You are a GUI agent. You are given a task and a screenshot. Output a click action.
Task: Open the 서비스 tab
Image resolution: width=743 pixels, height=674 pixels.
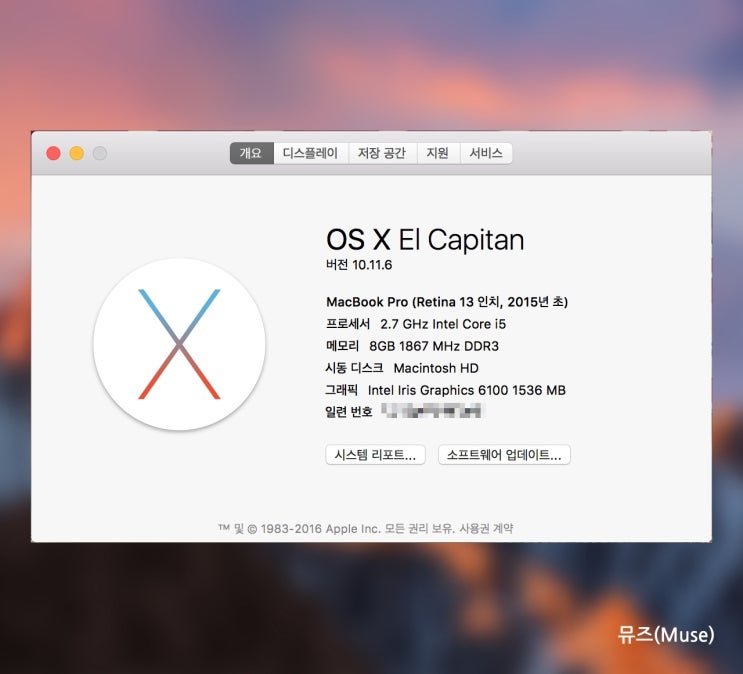click(486, 153)
